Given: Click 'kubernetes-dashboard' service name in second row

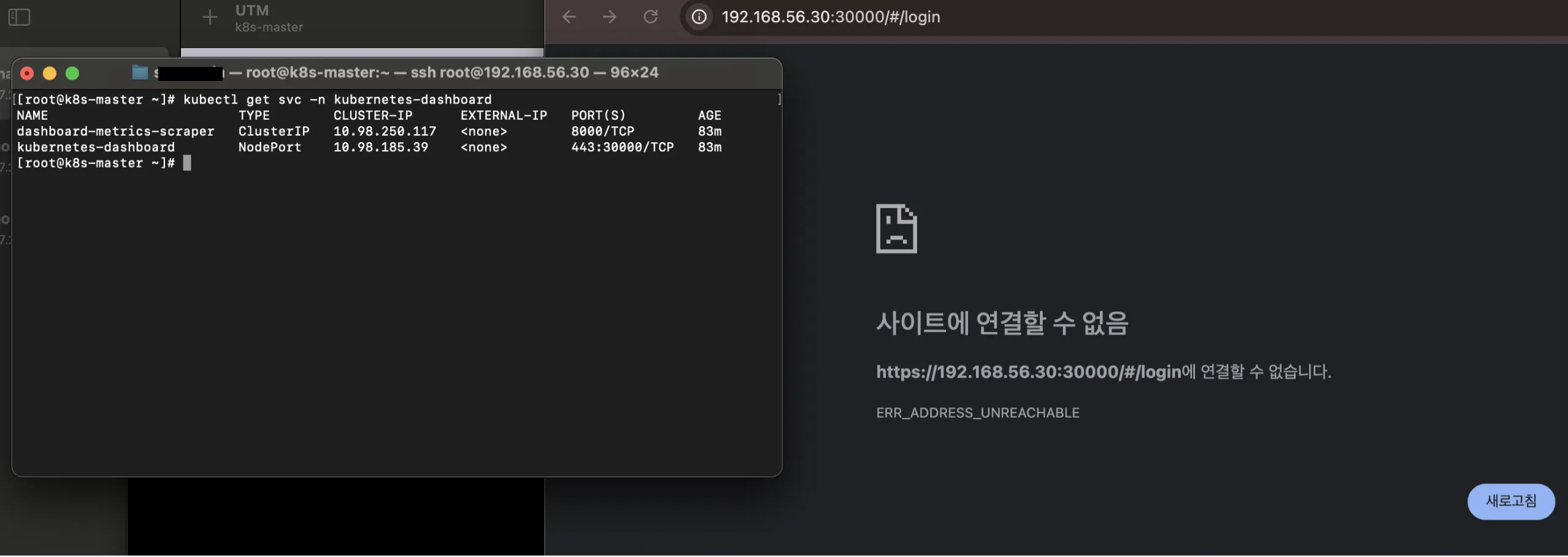Looking at the screenshot, I should coord(96,147).
